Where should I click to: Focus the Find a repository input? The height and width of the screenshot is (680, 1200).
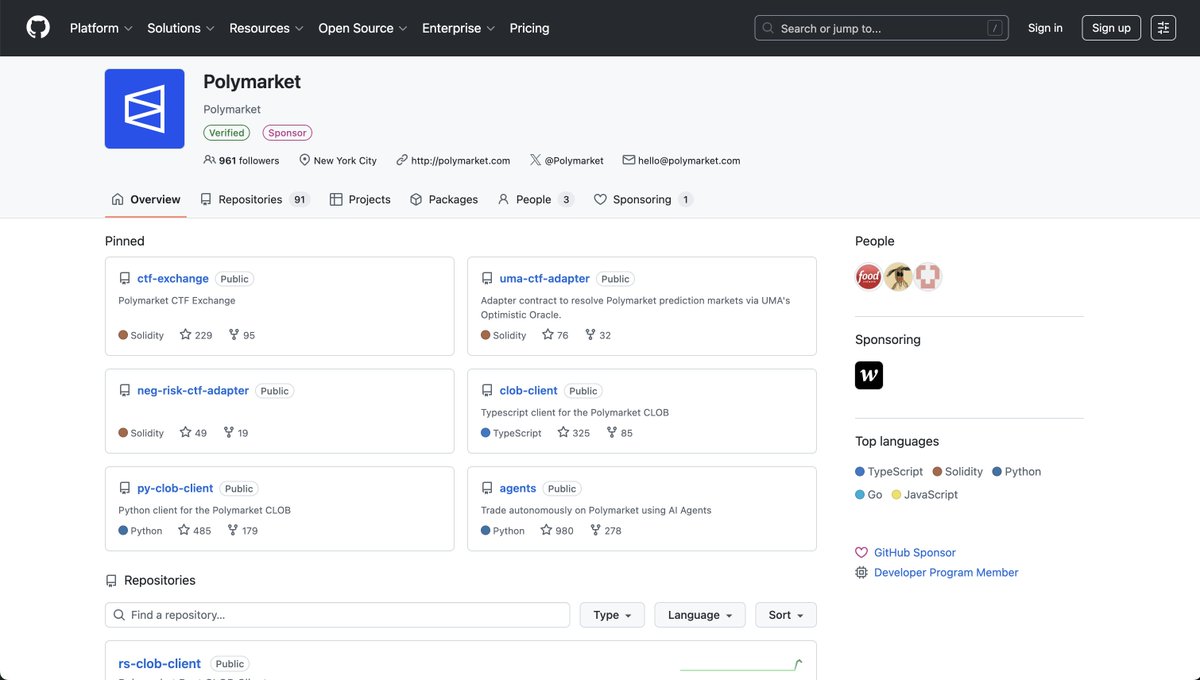click(x=337, y=615)
